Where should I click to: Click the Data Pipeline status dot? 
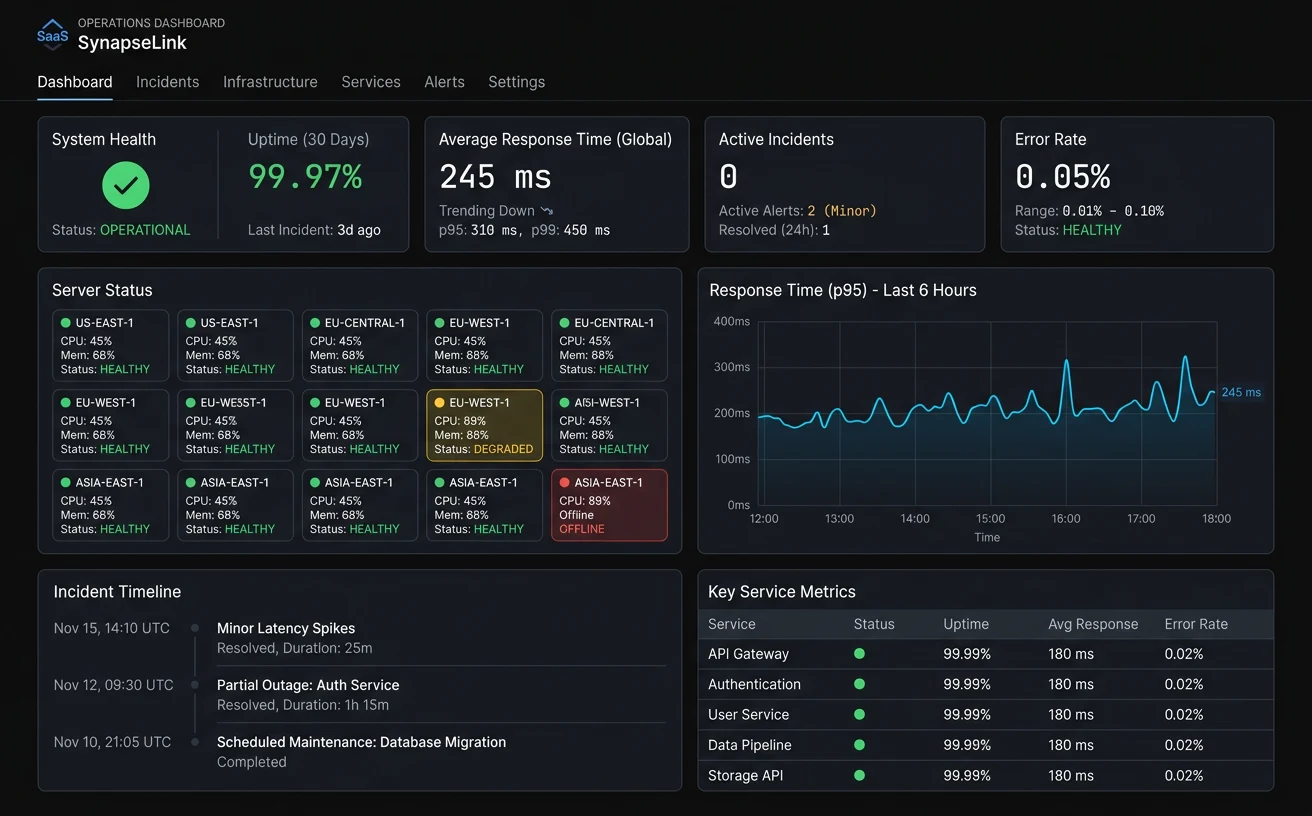pyautogui.click(x=859, y=745)
